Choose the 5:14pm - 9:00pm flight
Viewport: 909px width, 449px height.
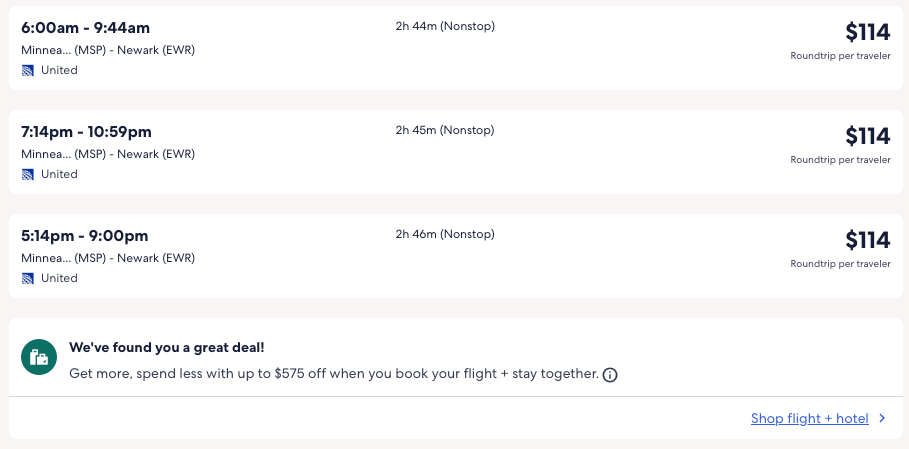coord(85,236)
